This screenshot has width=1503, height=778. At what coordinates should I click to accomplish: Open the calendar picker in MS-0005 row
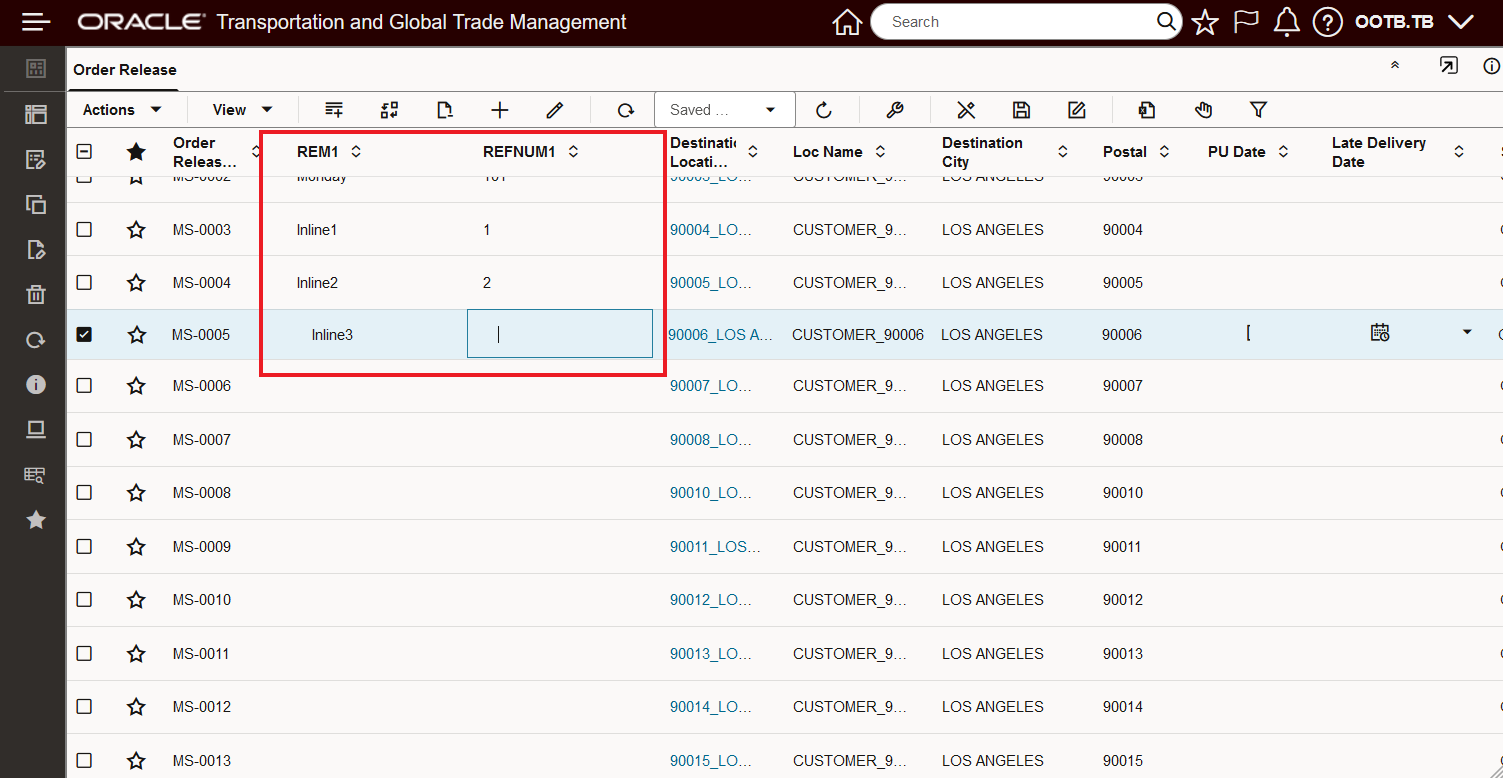point(1380,333)
